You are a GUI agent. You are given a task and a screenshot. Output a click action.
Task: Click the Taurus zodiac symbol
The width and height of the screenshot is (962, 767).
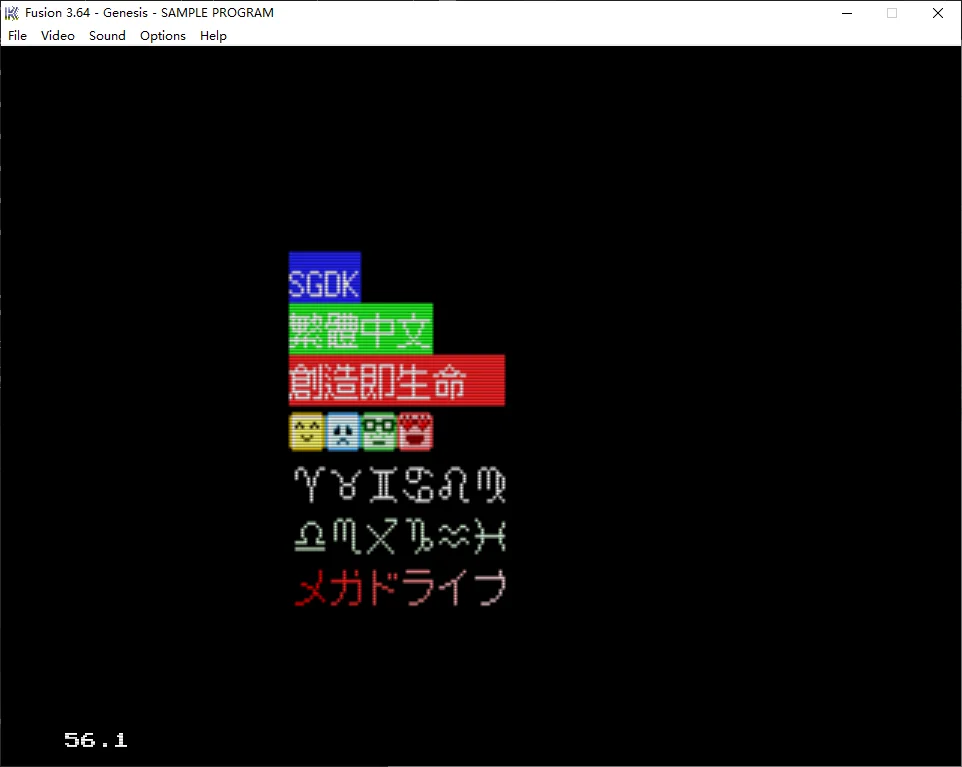pyautogui.click(x=347, y=484)
